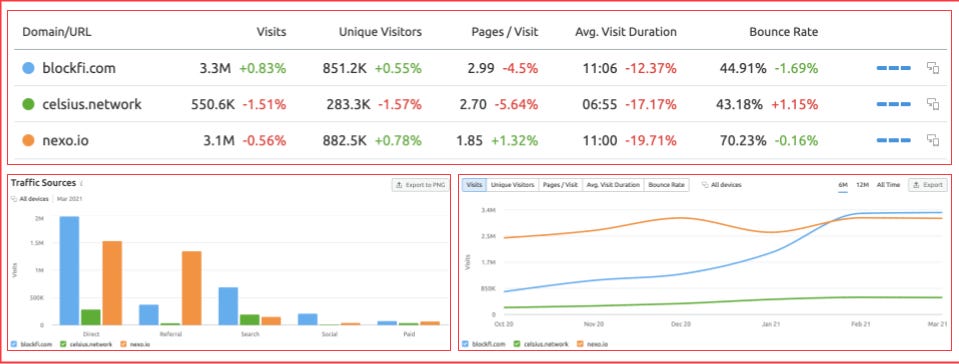Click the blue Search traffic bar
Image resolution: width=959 pixels, height=364 pixels.
click(x=228, y=306)
